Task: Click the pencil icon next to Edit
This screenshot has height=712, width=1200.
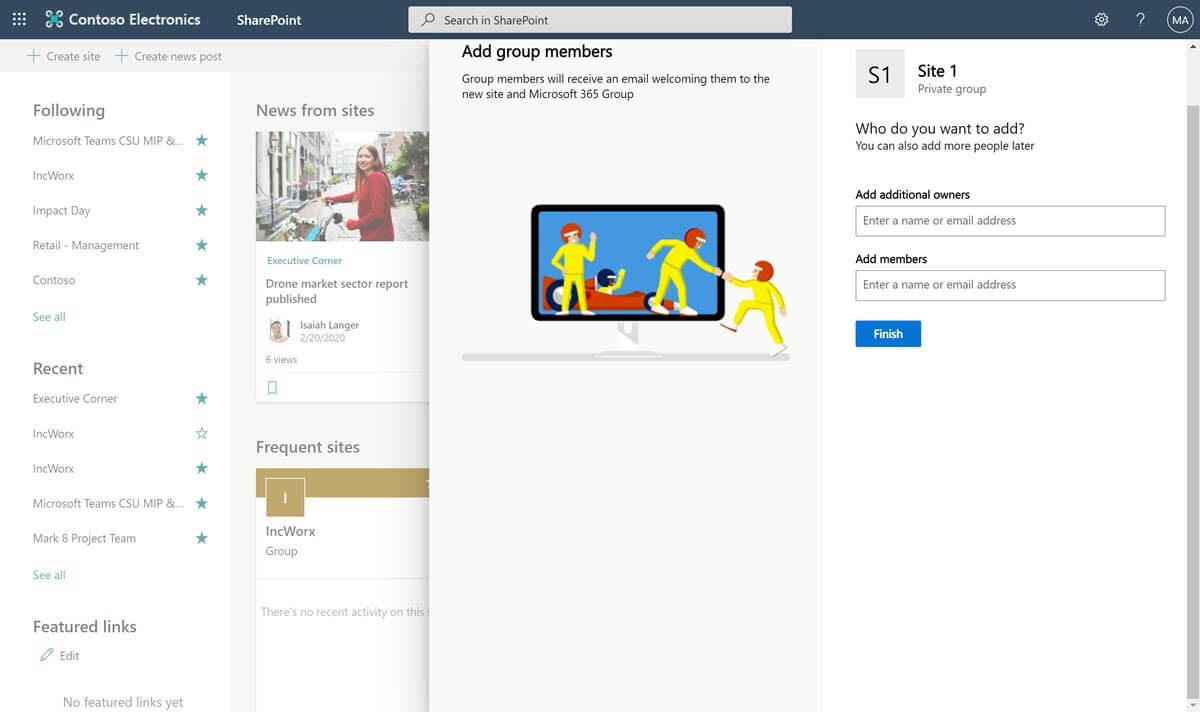Action: pos(46,655)
